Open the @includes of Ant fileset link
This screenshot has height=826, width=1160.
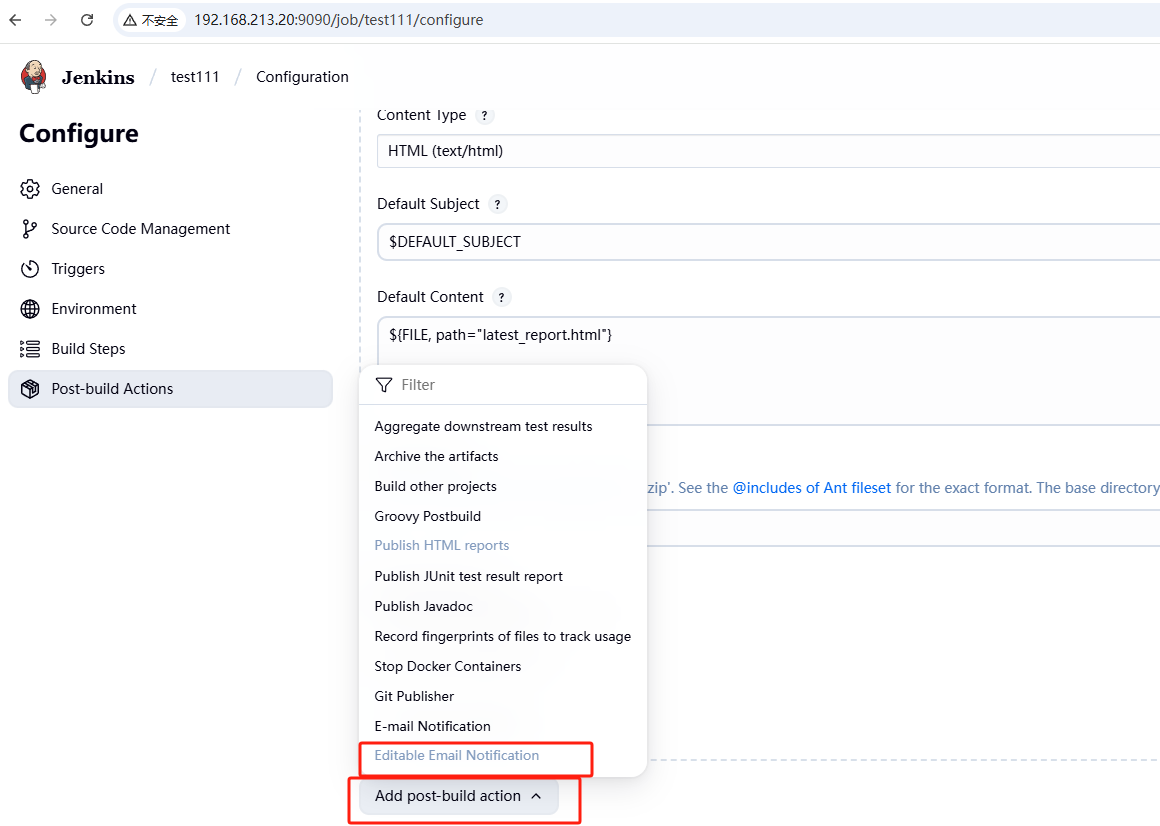(x=811, y=488)
